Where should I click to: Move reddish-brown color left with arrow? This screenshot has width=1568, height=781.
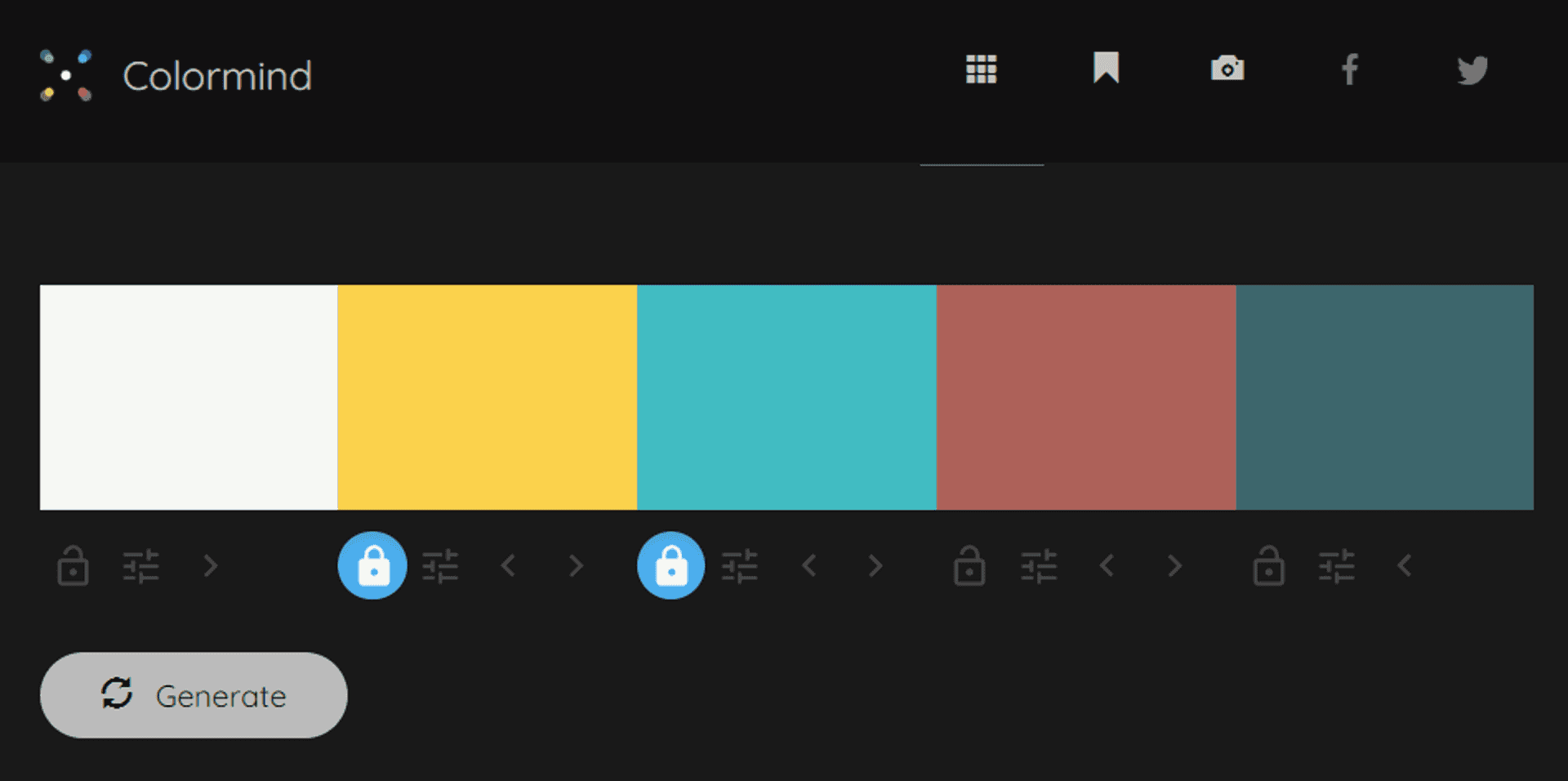coord(1107,565)
